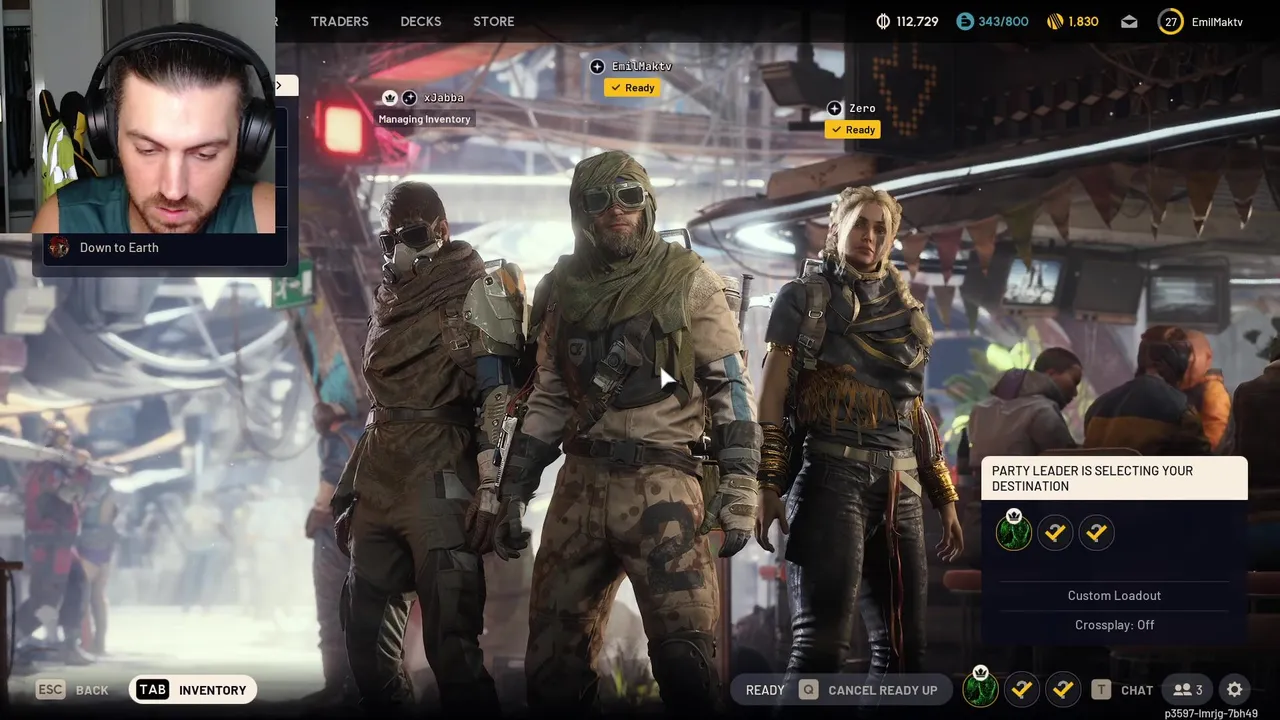Screen dimensions: 1280x720
Task: Open the settings gear icon
Action: [1235, 690]
